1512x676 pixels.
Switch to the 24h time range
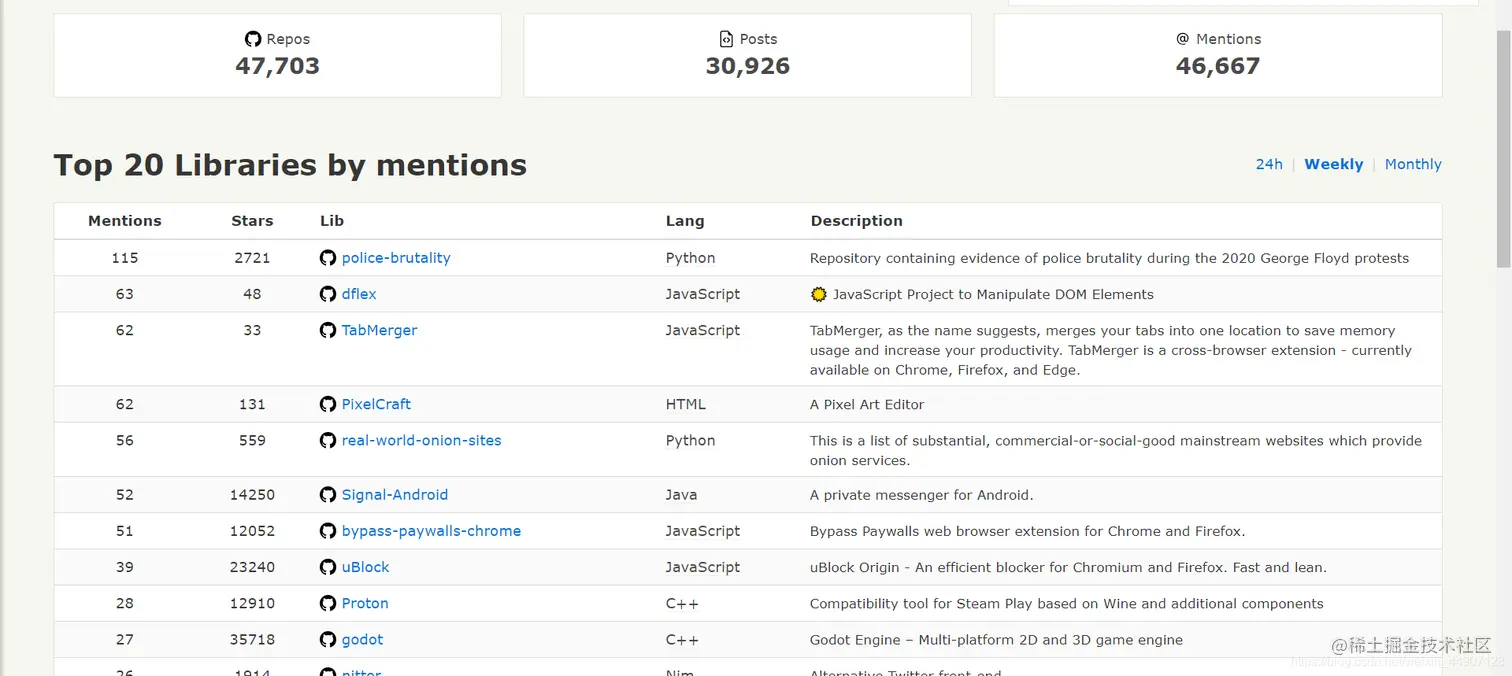pyautogui.click(x=1269, y=164)
